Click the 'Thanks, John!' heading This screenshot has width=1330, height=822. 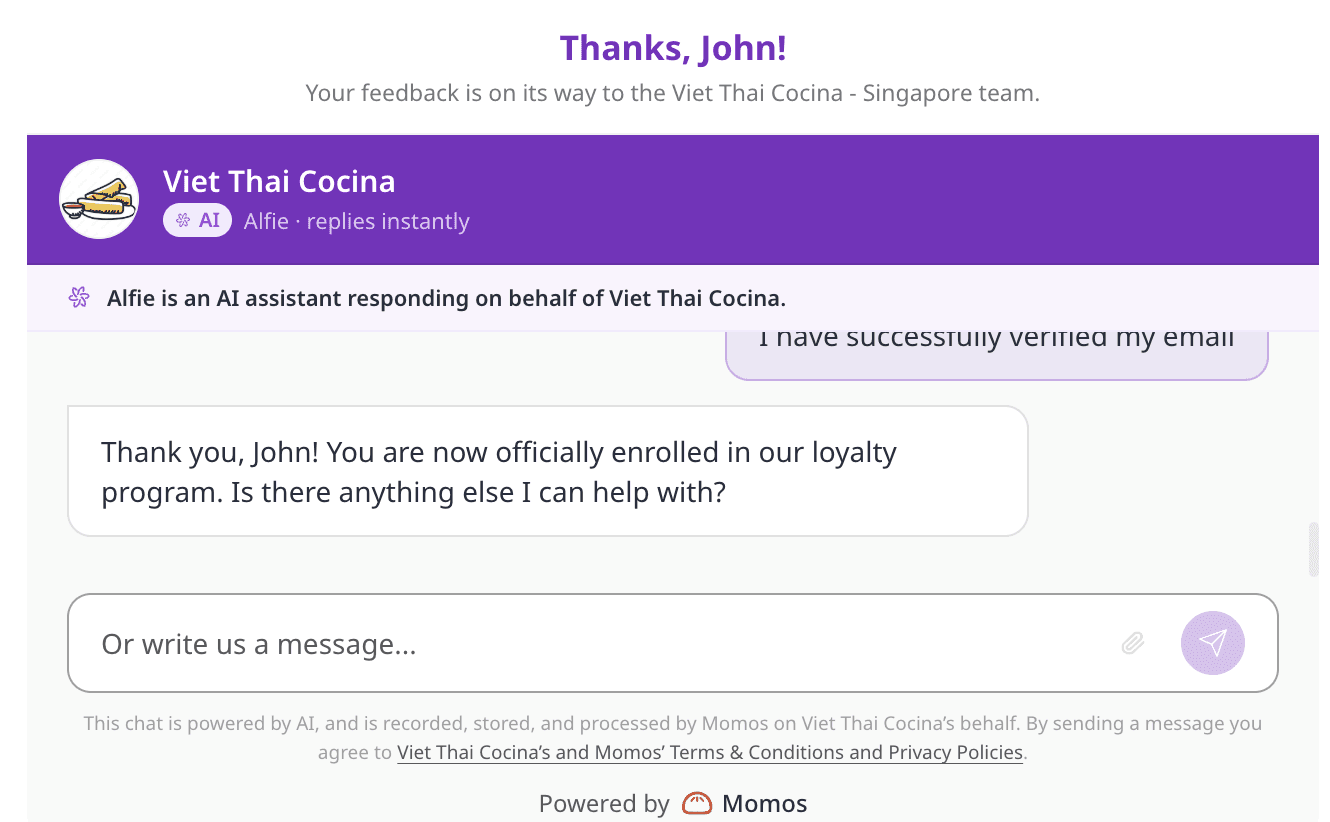[x=673, y=48]
